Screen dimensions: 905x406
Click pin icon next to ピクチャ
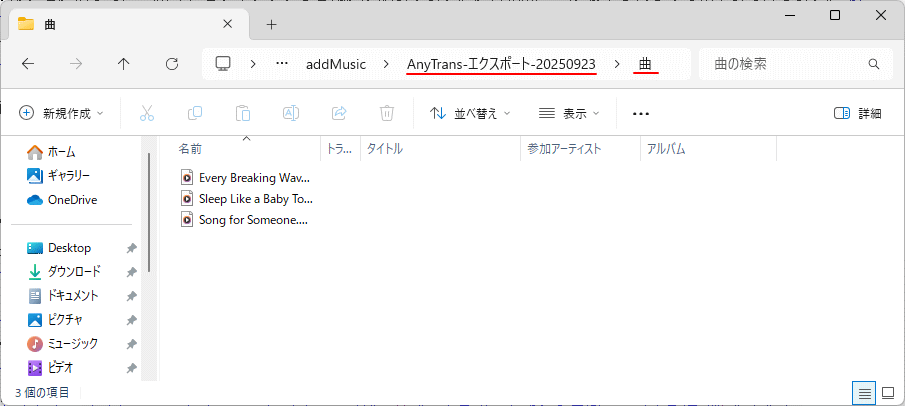tap(131, 320)
